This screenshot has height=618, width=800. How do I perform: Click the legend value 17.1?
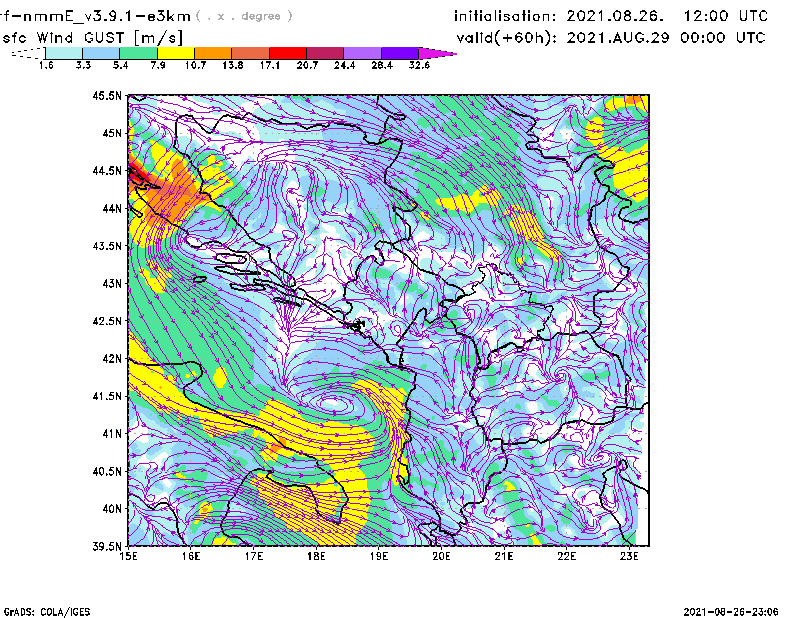[270, 65]
